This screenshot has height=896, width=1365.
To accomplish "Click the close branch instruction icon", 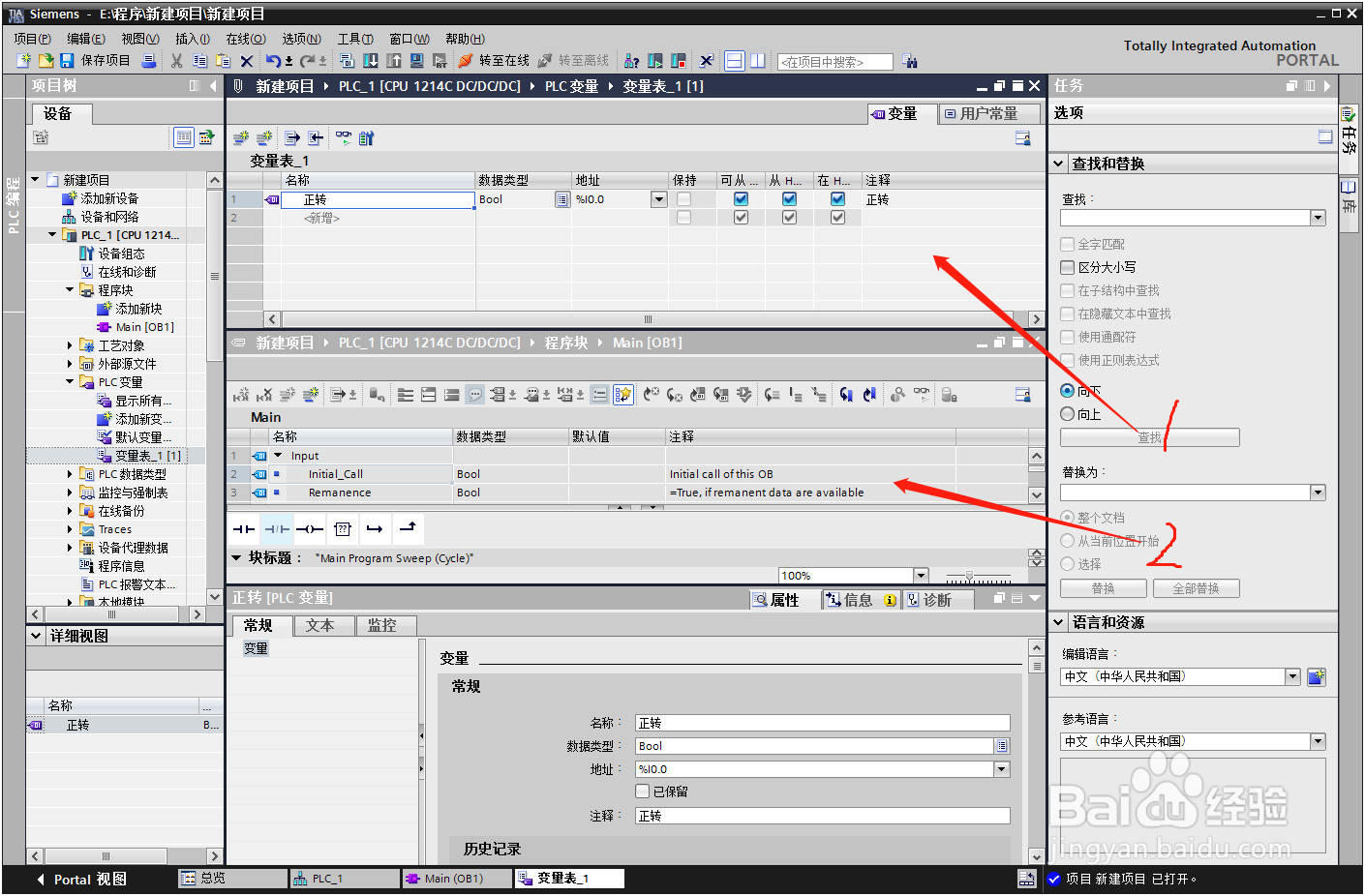I will 408,528.
